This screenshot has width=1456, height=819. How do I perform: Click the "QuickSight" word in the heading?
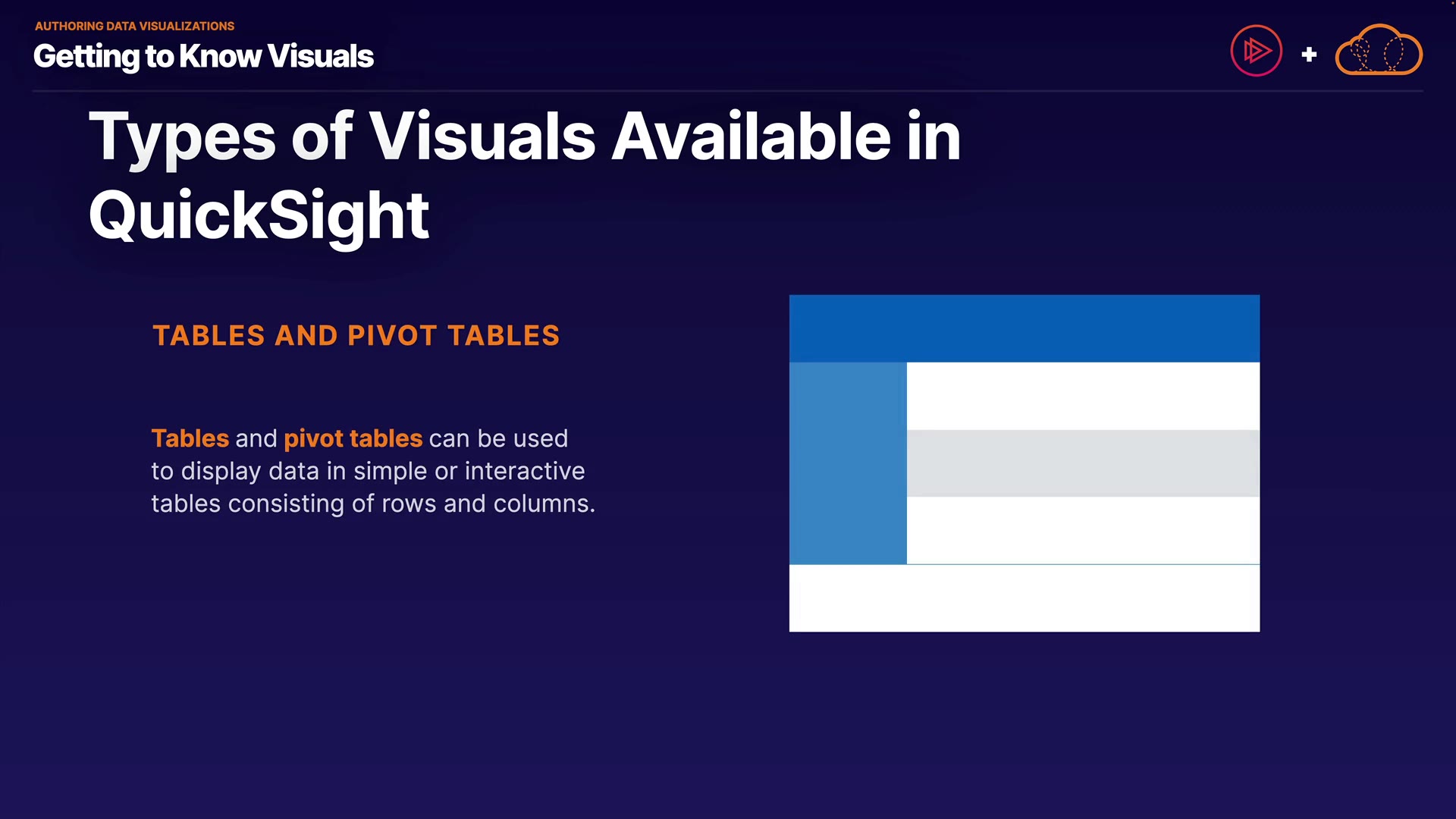pos(259,215)
